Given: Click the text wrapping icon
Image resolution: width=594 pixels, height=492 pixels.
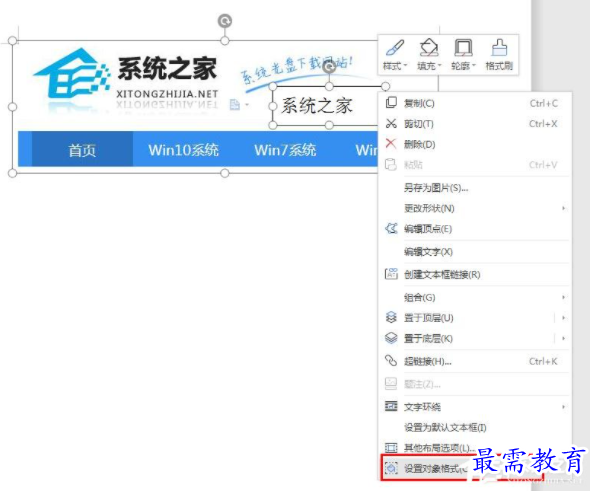Looking at the screenshot, I should coord(391,406).
